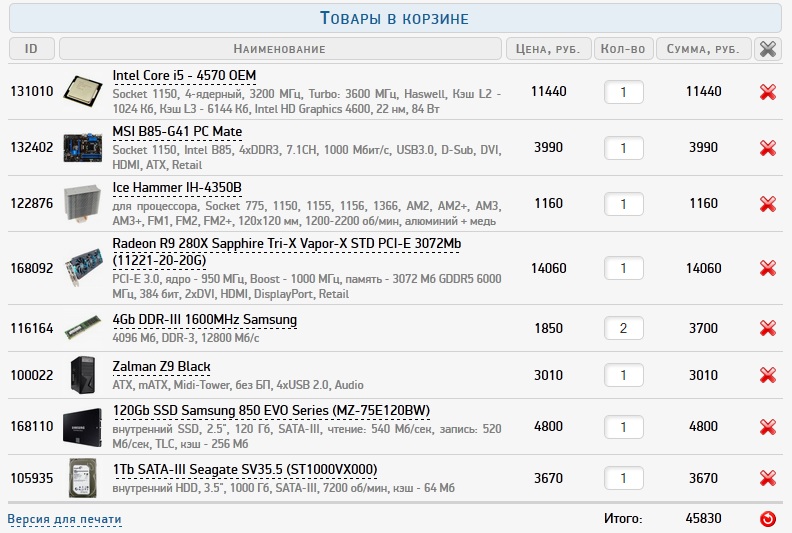
Task: Remove MSI B85-G41 PC Mate from cart
Action: point(767,148)
